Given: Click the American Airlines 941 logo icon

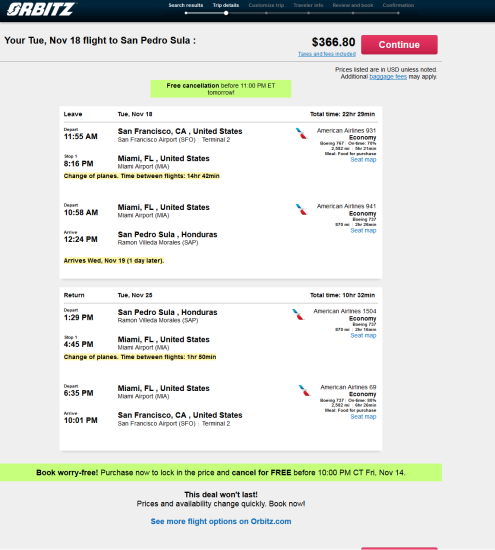Looking at the screenshot, I should coord(301,209).
